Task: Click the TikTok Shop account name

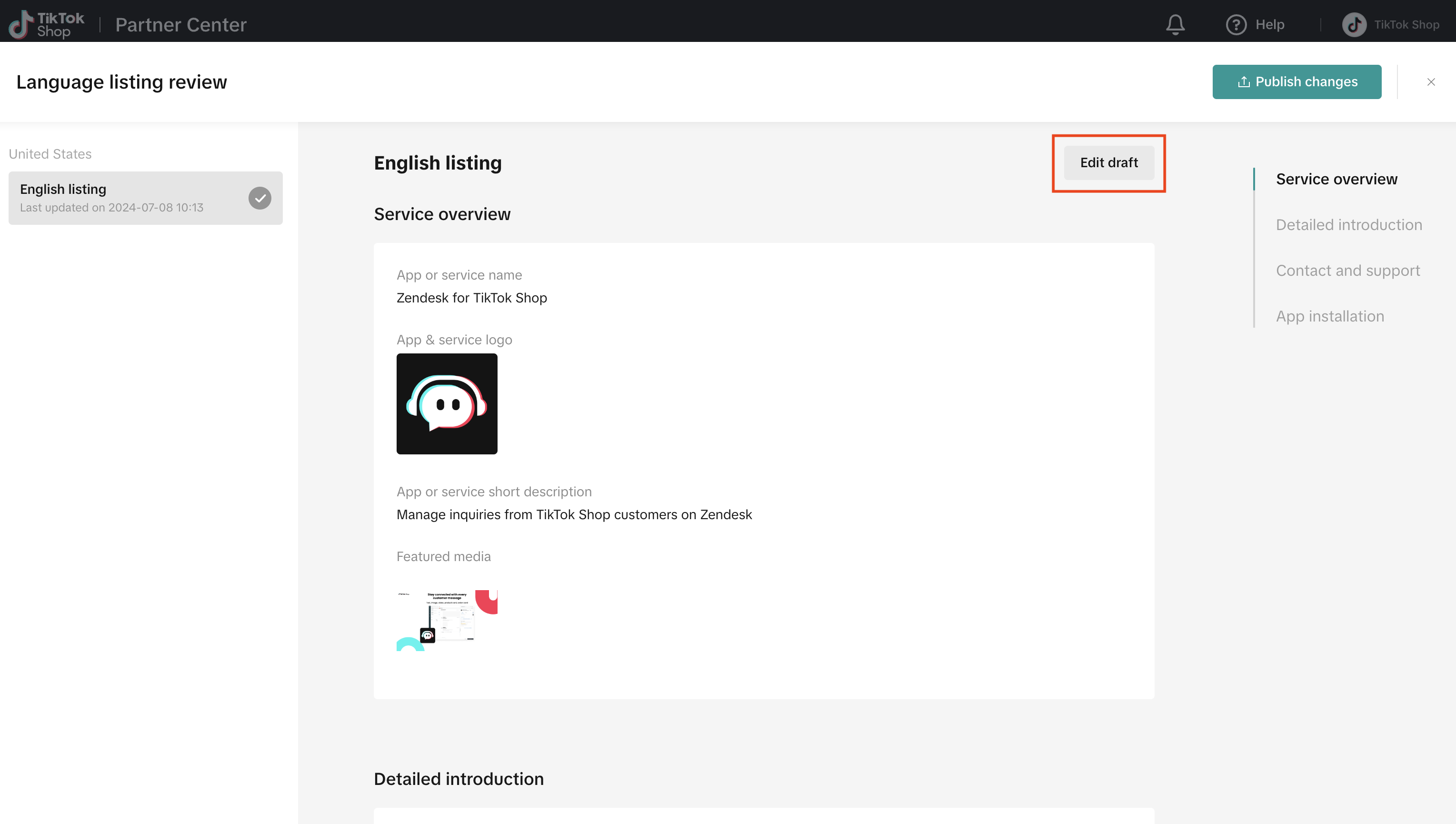Action: (x=1406, y=24)
